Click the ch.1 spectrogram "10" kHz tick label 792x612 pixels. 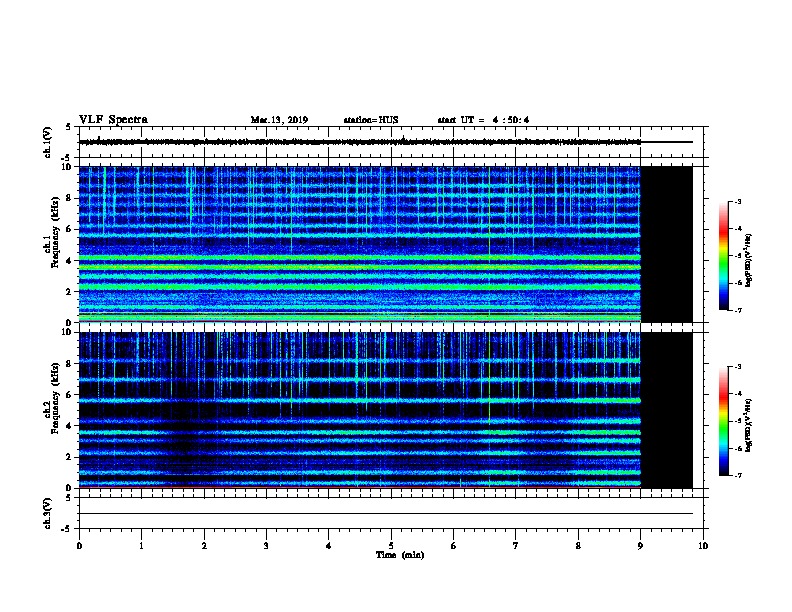tap(69, 167)
